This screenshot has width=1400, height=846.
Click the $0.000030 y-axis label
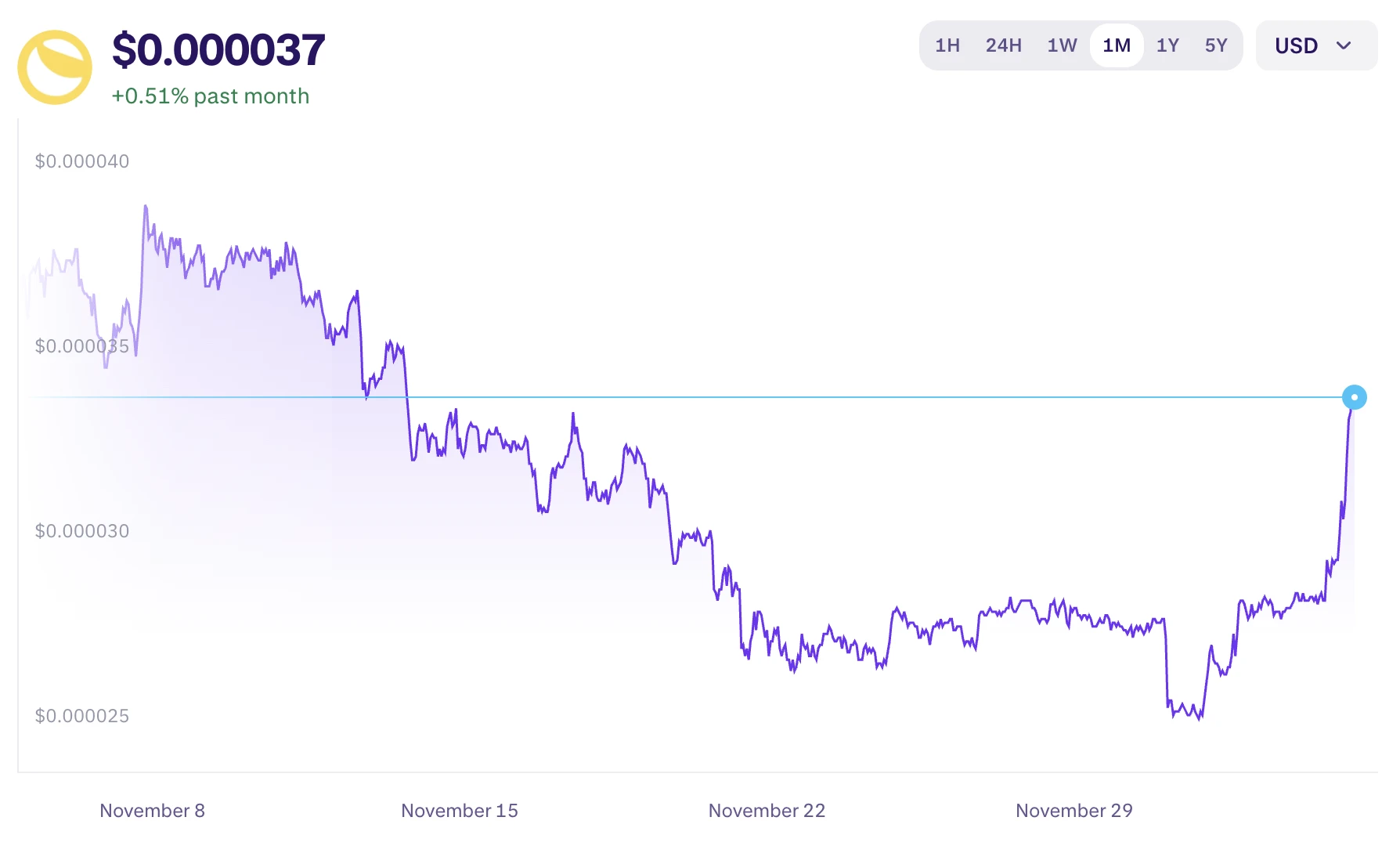[82, 531]
